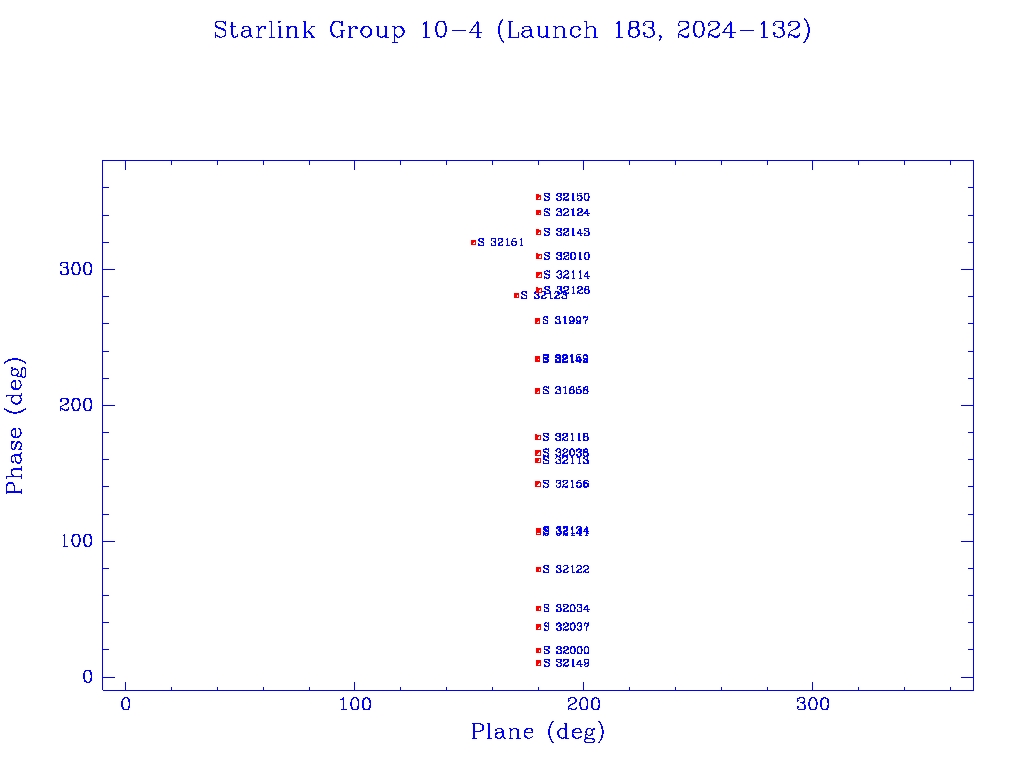Select the red marker for S 32161

(473, 243)
